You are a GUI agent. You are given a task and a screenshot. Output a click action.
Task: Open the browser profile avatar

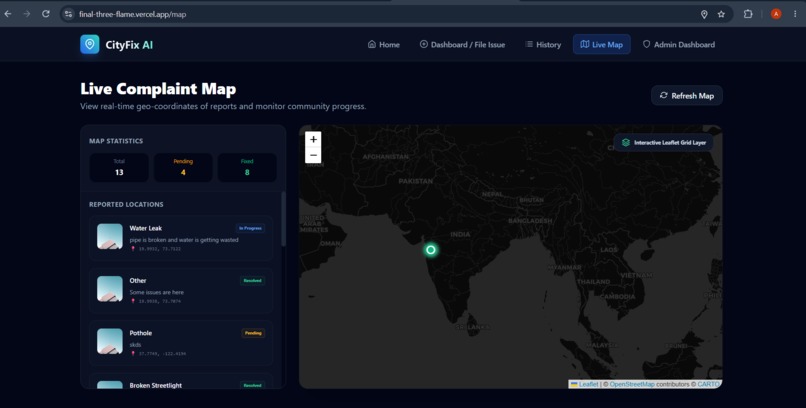tap(776, 14)
